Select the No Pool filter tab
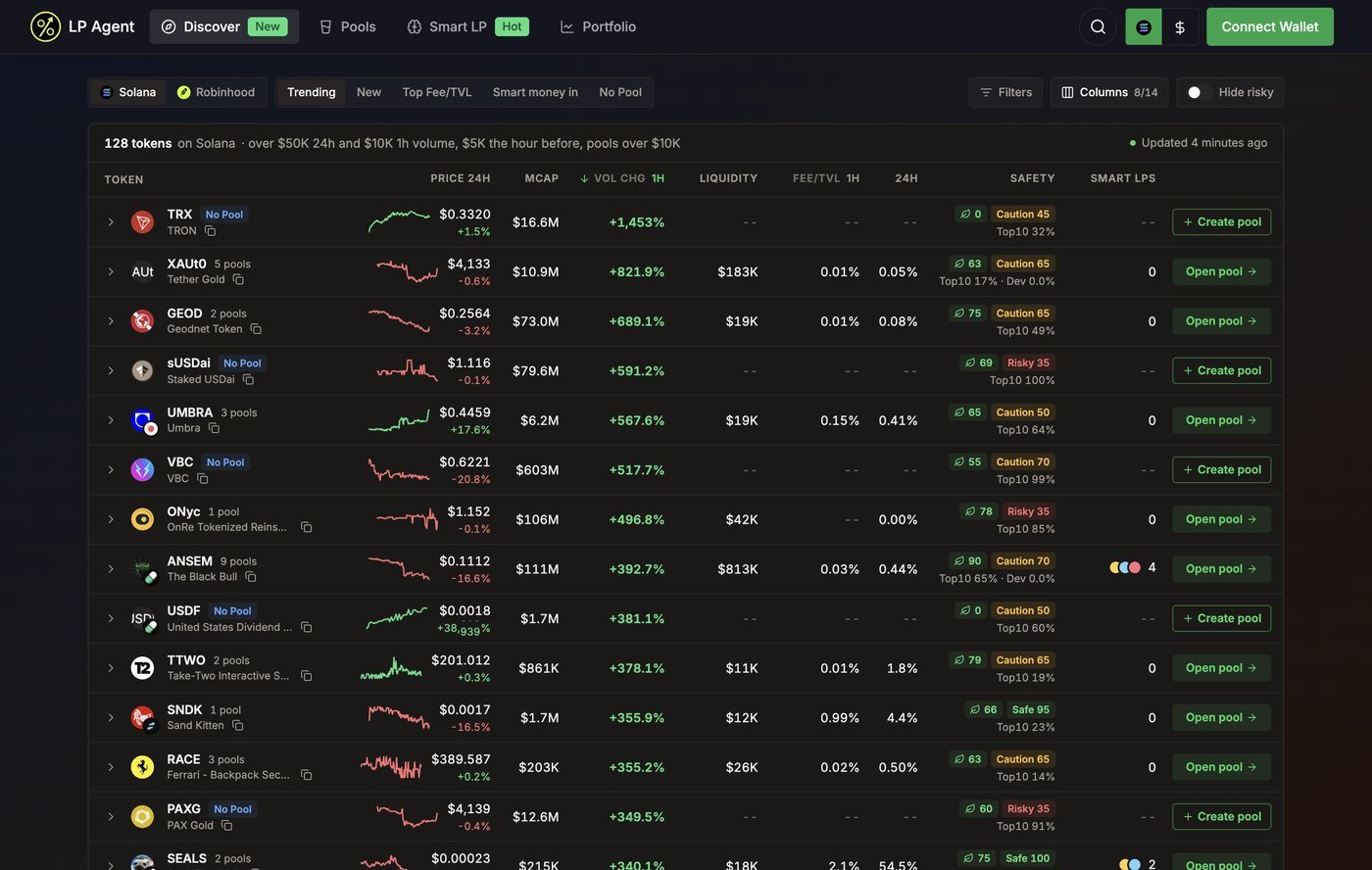The width and height of the screenshot is (1372, 870). click(x=620, y=92)
